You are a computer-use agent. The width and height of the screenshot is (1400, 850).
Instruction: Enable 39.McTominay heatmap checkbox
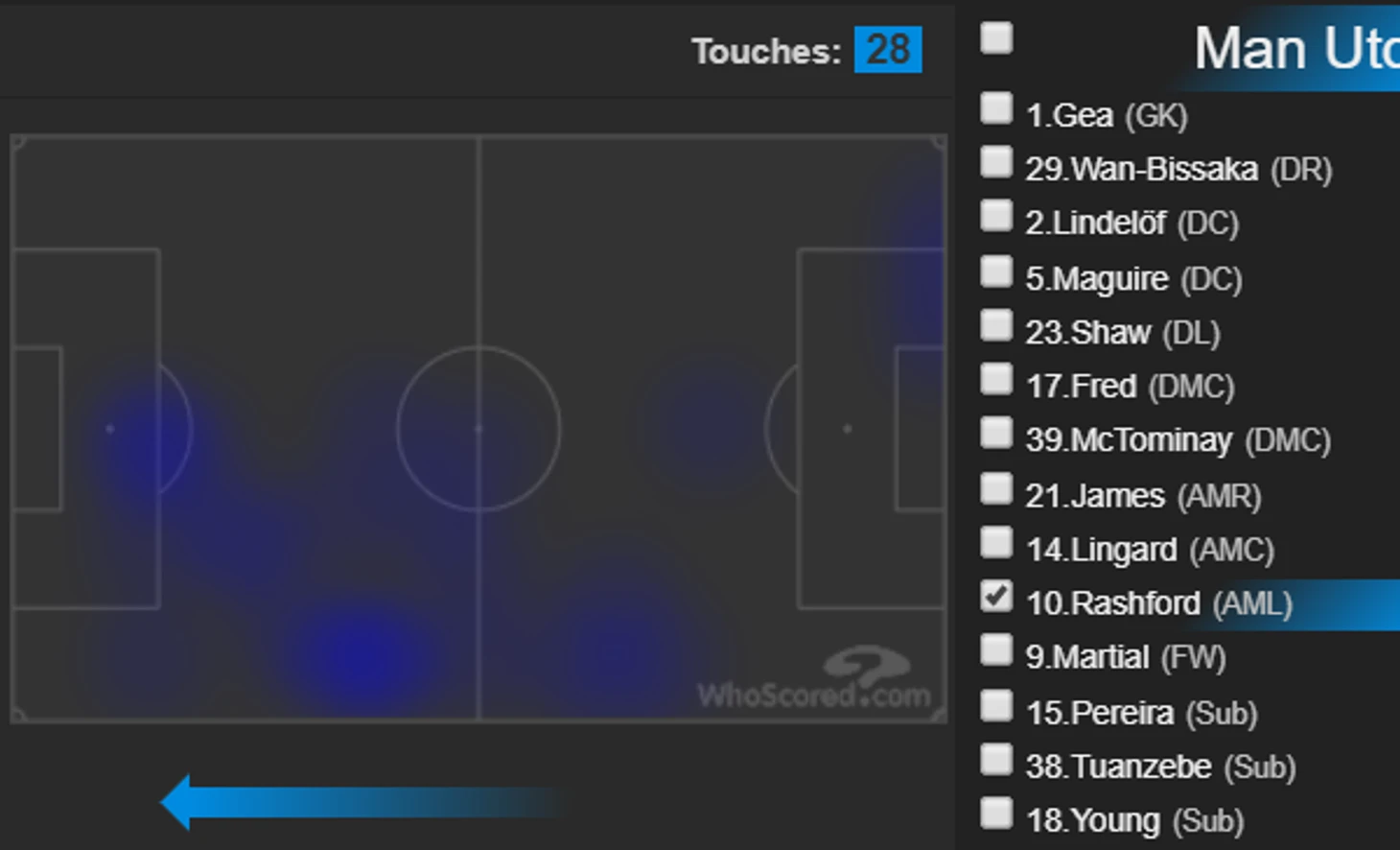pyautogui.click(x=996, y=433)
